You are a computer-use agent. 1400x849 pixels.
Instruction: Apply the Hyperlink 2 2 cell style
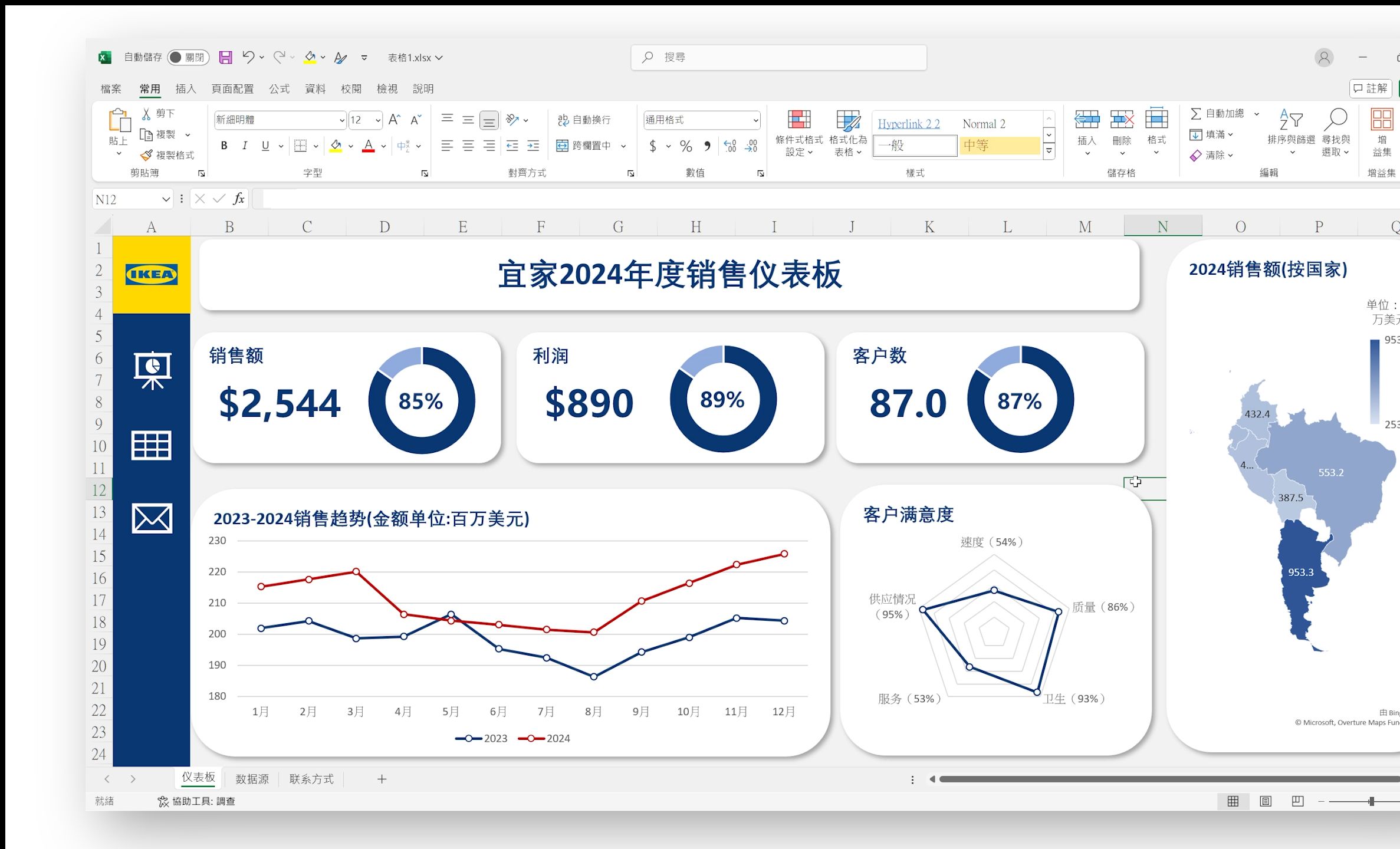click(x=909, y=124)
